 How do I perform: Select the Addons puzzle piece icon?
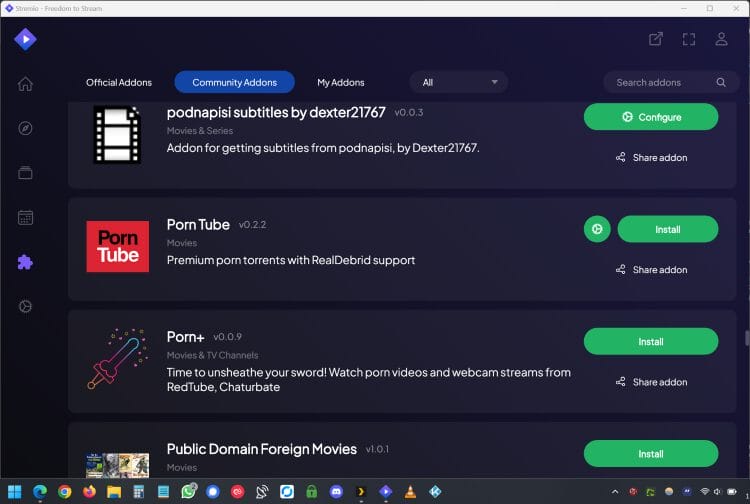click(25, 262)
